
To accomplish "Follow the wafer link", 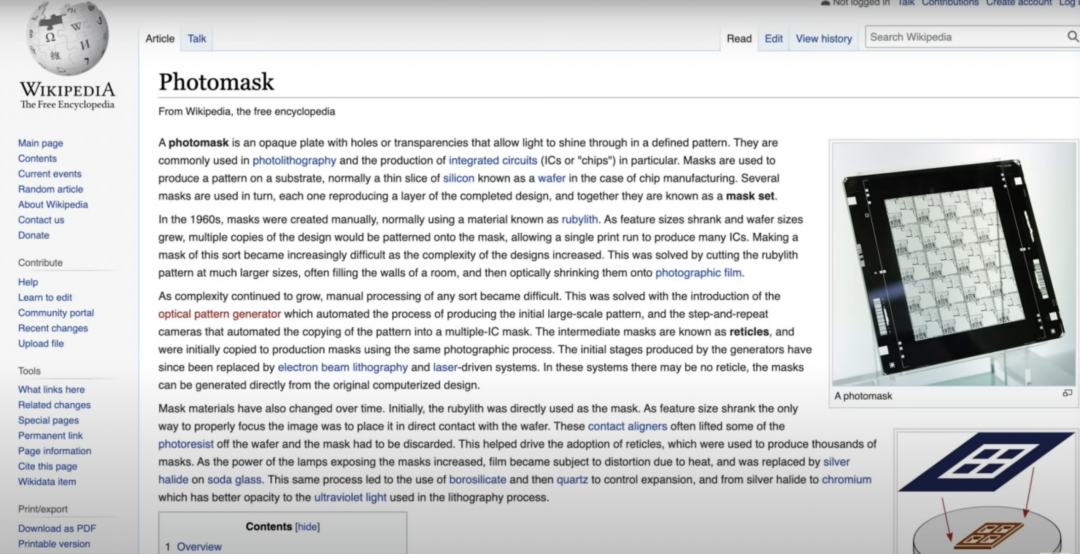I will click(x=552, y=178).
